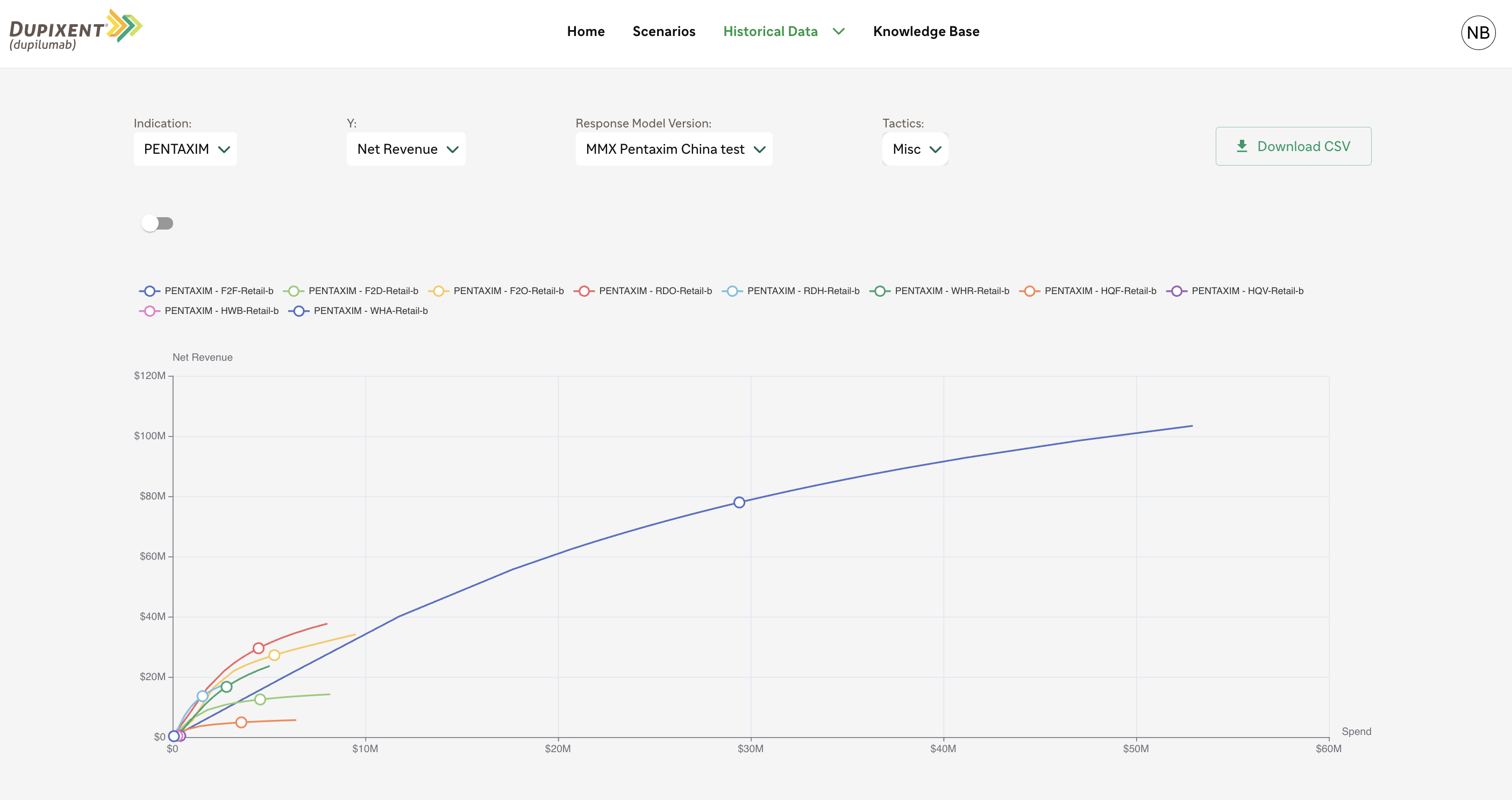Toggle PENTAXIM - RDO-Retail-b legend series
1512x800 pixels.
pyautogui.click(x=642, y=291)
